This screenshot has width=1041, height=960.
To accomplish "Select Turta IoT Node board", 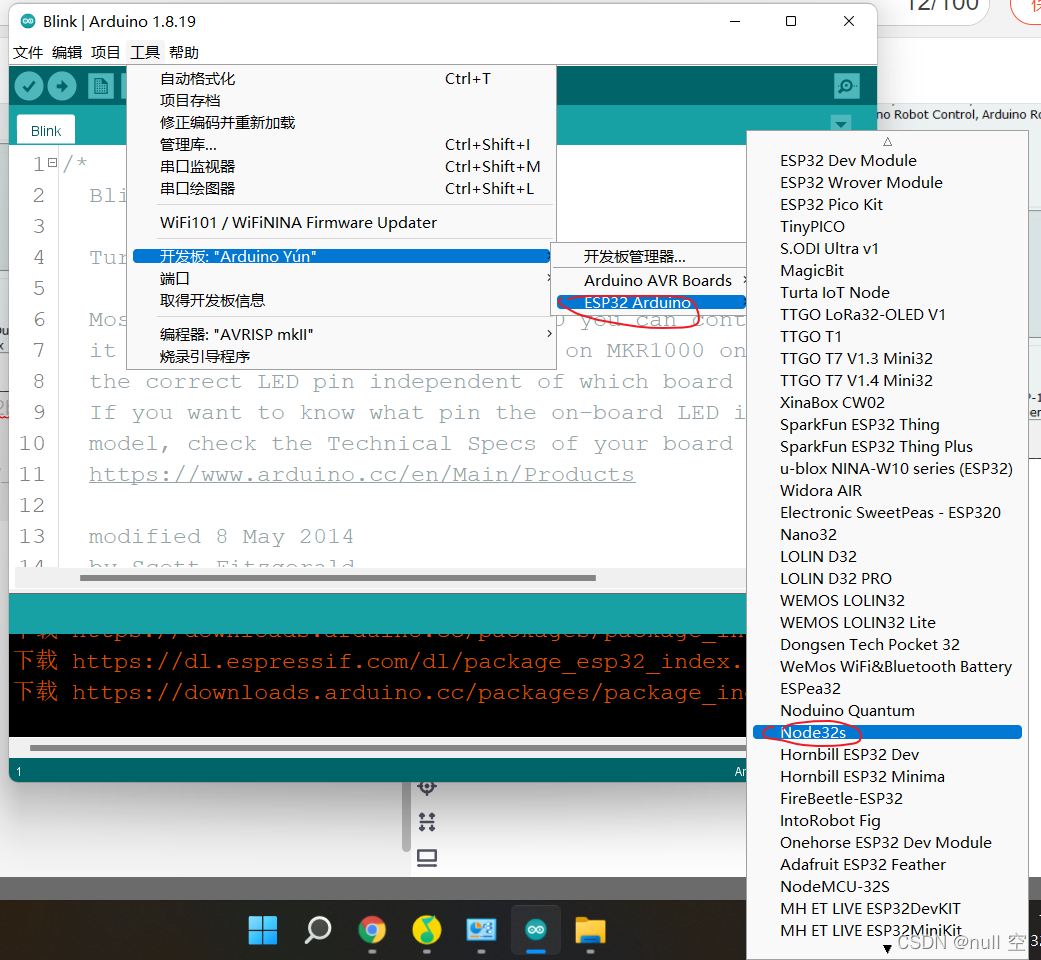I will pos(887,292).
